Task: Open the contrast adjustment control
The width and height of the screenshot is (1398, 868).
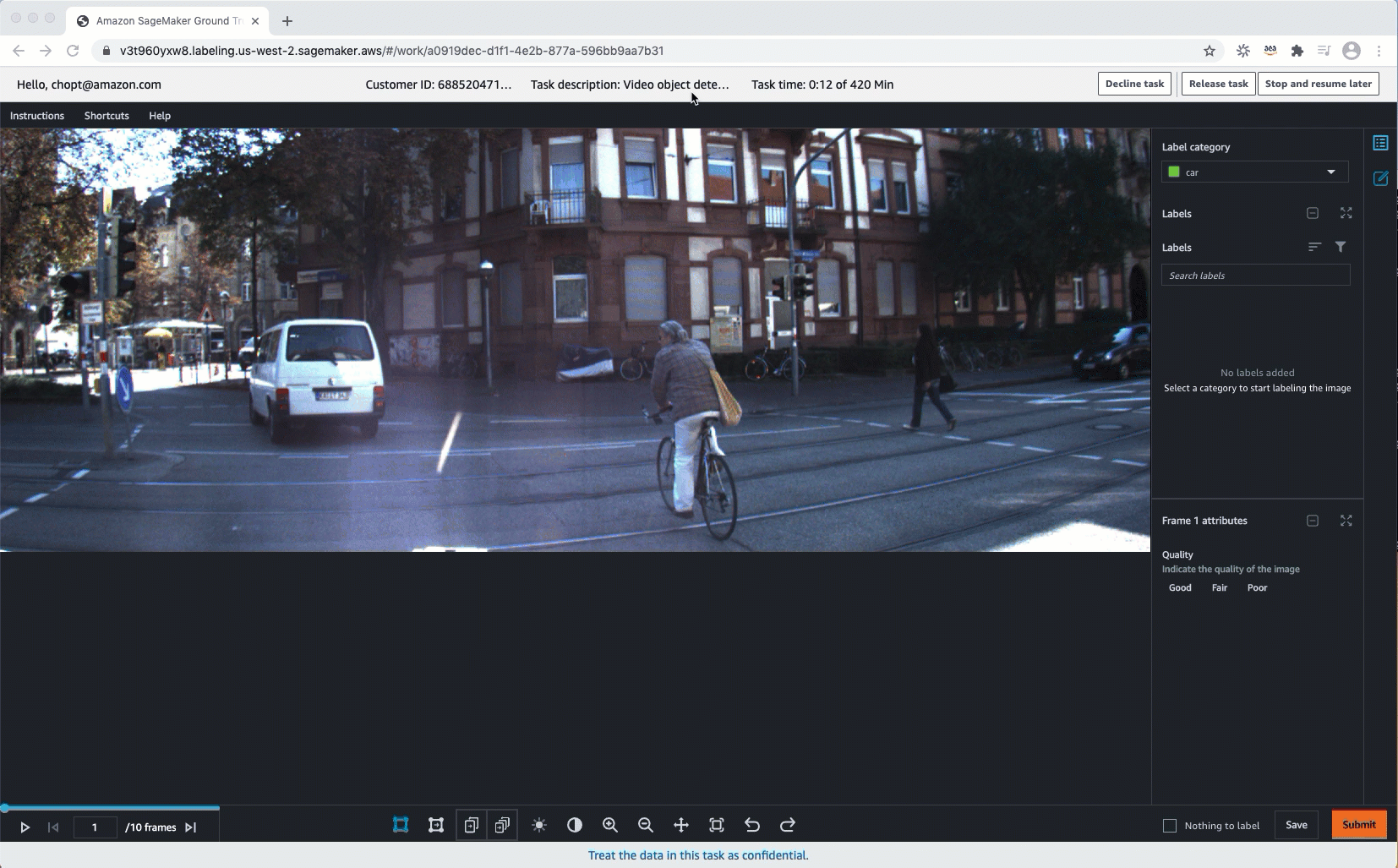Action: click(x=576, y=825)
